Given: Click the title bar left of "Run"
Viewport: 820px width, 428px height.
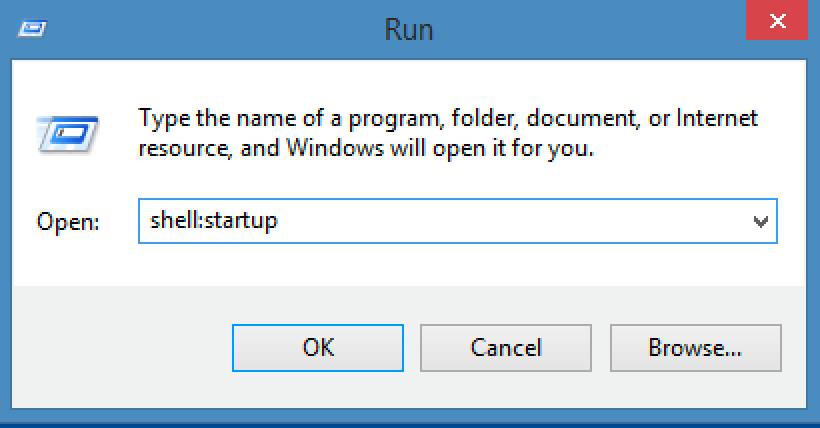Looking at the screenshot, I should pos(200,28).
